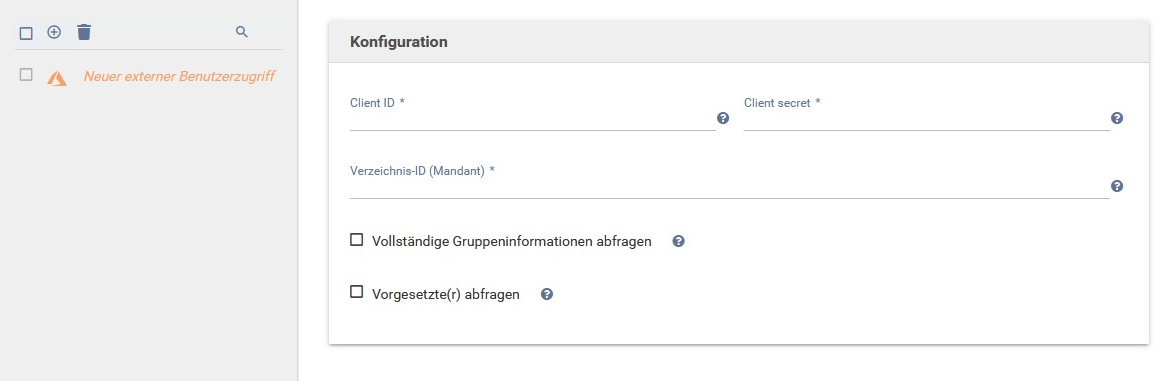The height and width of the screenshot is (381, 1157).
Task: Click the orange Azure icon in list
Action: [x=57, y=78]
